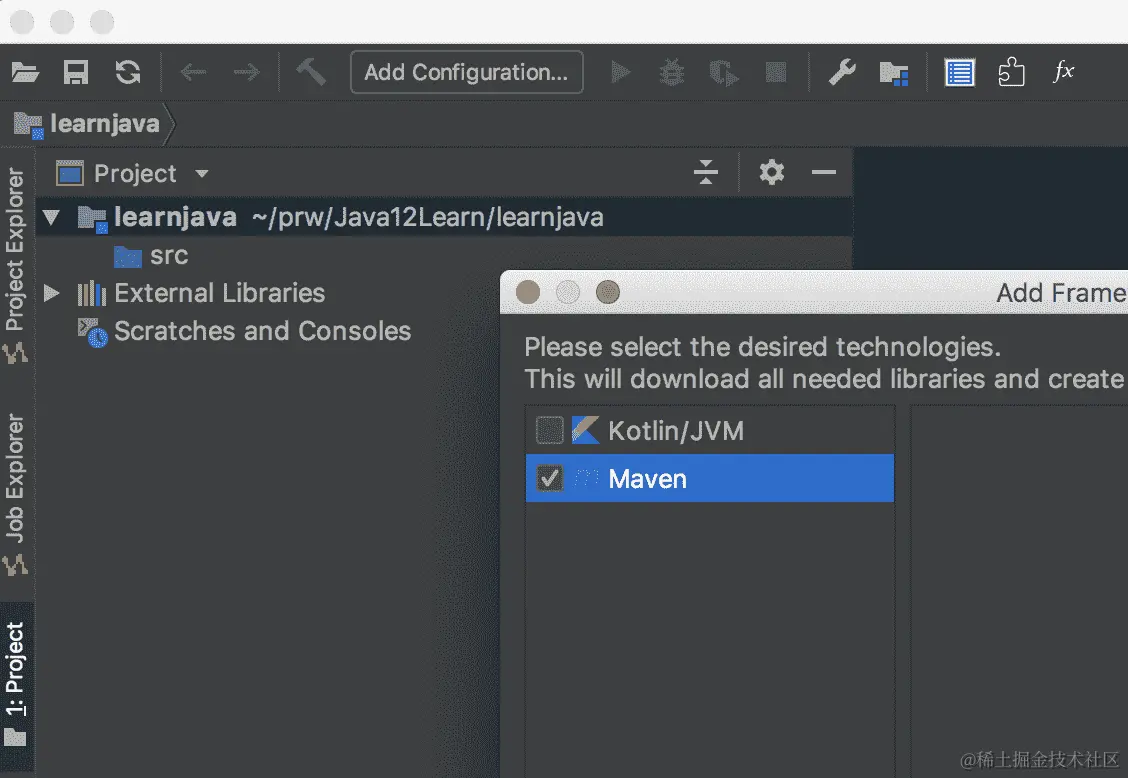
Task: Click the Build project hammer icon
Action: pos(311,72)
